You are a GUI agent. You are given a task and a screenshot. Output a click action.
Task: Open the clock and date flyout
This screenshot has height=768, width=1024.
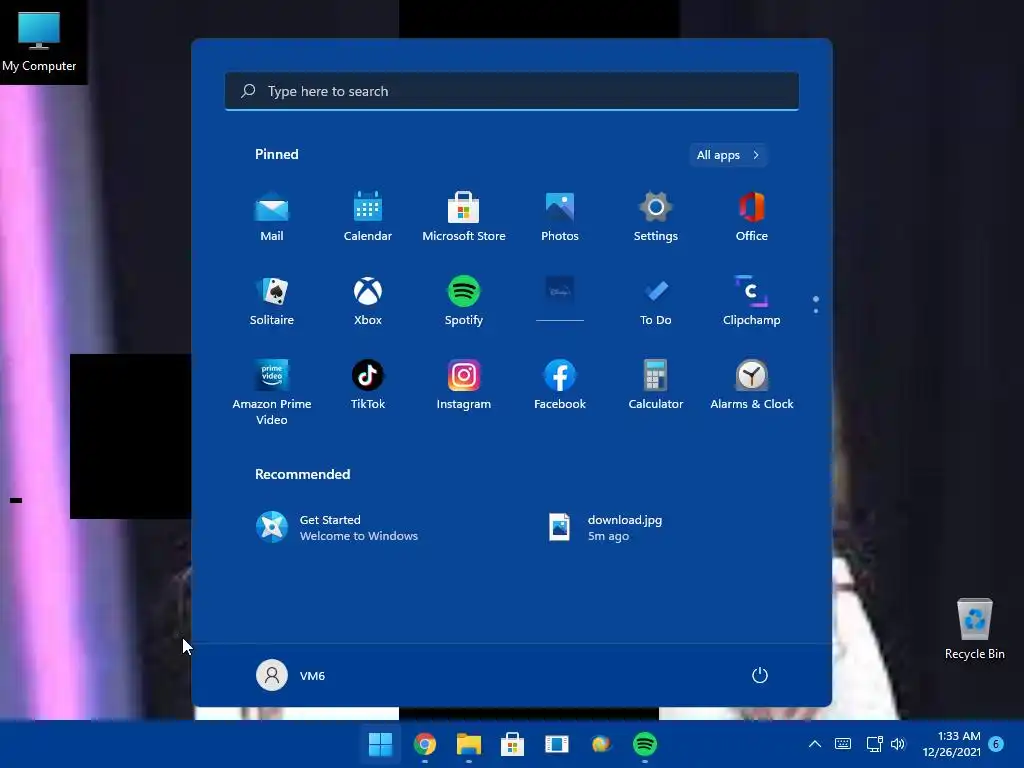pos(951,744)
